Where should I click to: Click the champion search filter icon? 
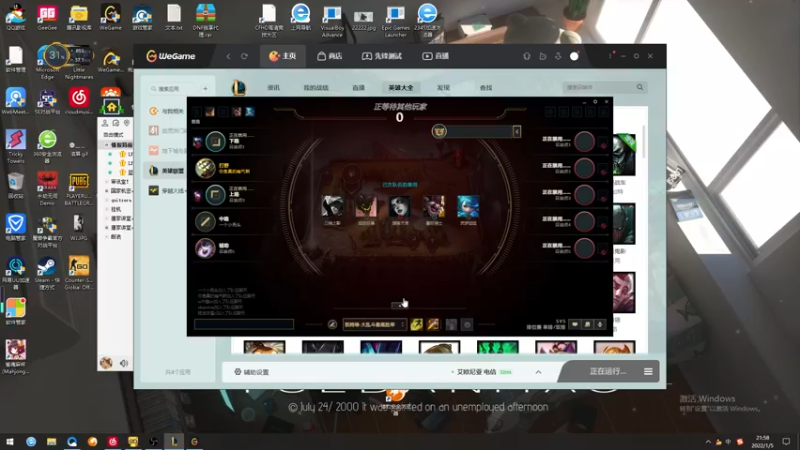tap(439, 132)
